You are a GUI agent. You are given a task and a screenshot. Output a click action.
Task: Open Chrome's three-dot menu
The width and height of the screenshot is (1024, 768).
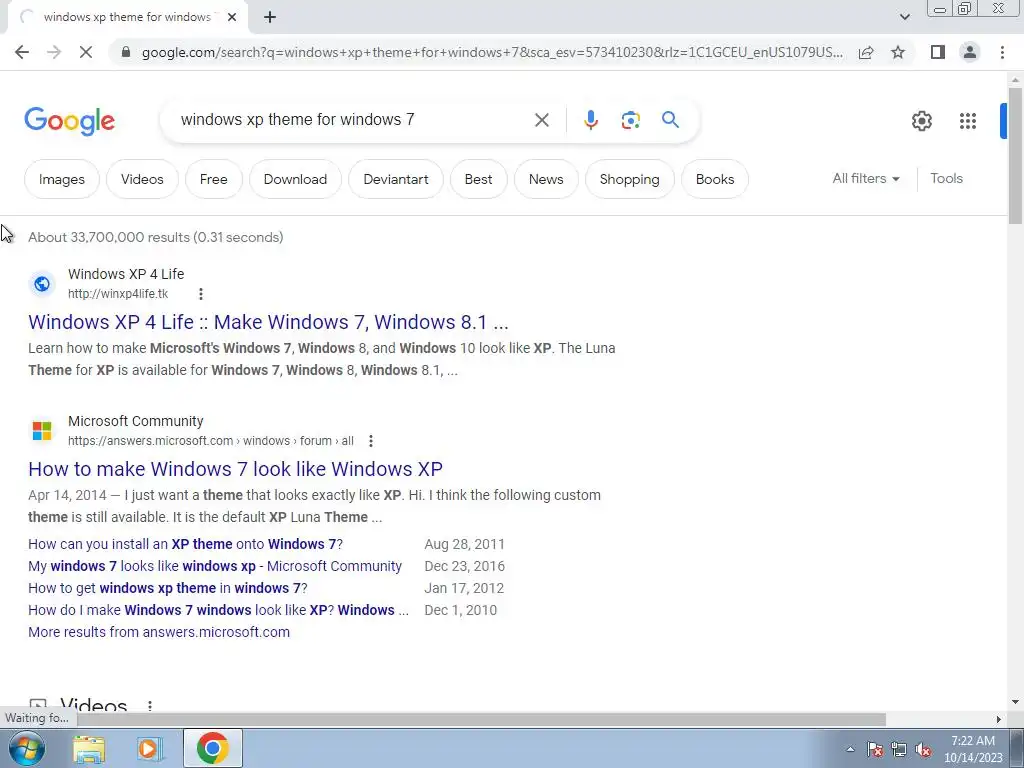point(1002,52)
